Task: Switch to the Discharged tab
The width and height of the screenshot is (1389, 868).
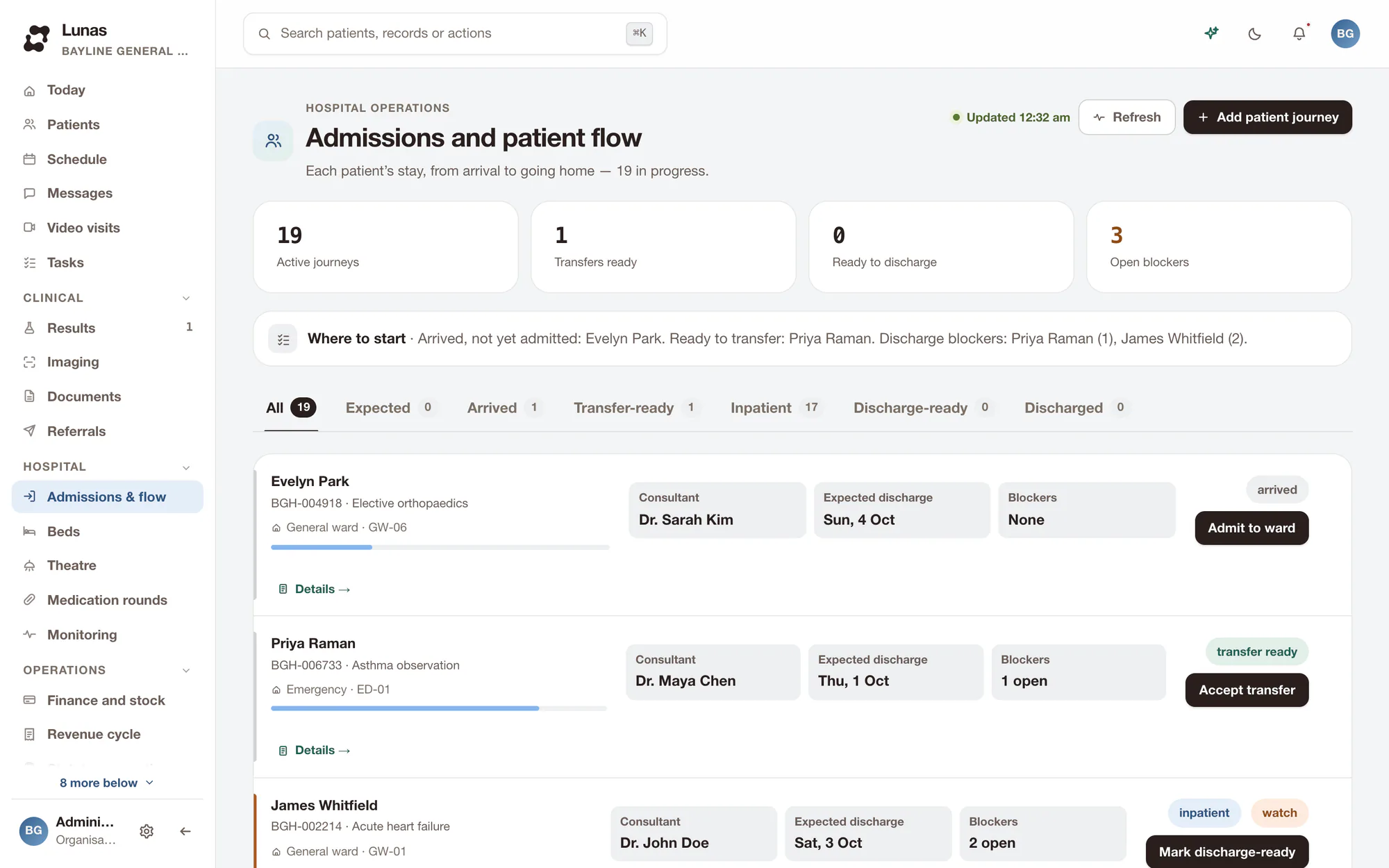Action: [1076, 408]
